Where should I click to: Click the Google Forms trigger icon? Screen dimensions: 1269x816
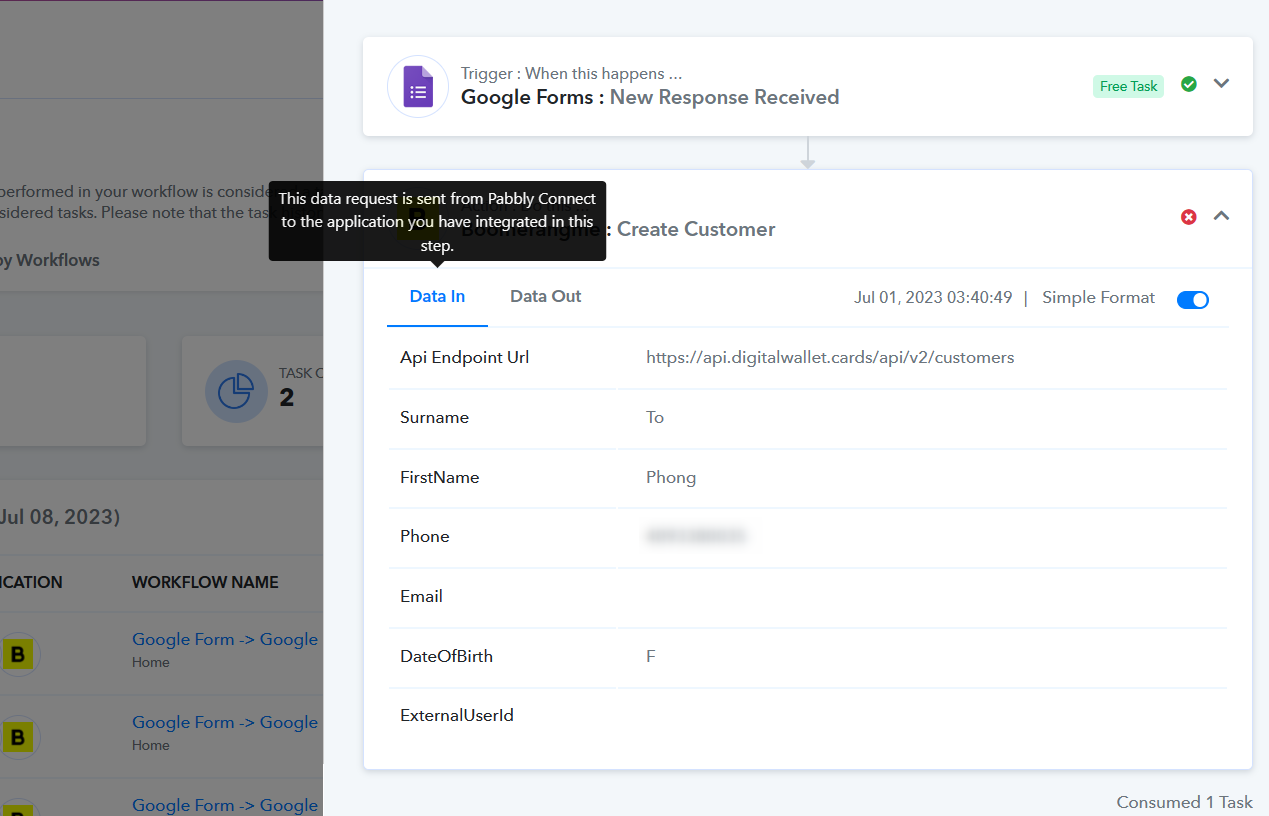(x=418, y=87)
